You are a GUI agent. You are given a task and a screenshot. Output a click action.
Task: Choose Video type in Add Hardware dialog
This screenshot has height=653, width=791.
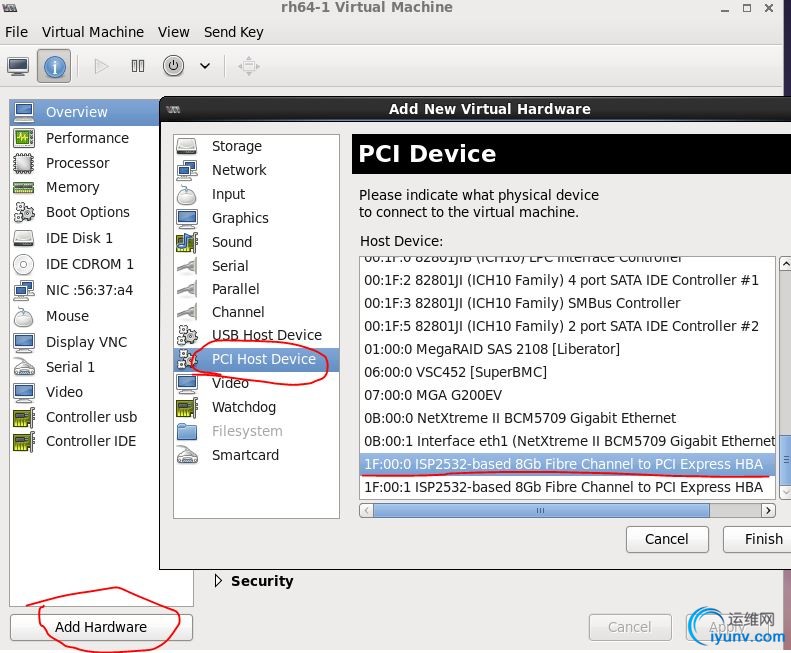[x=256, y=383]
